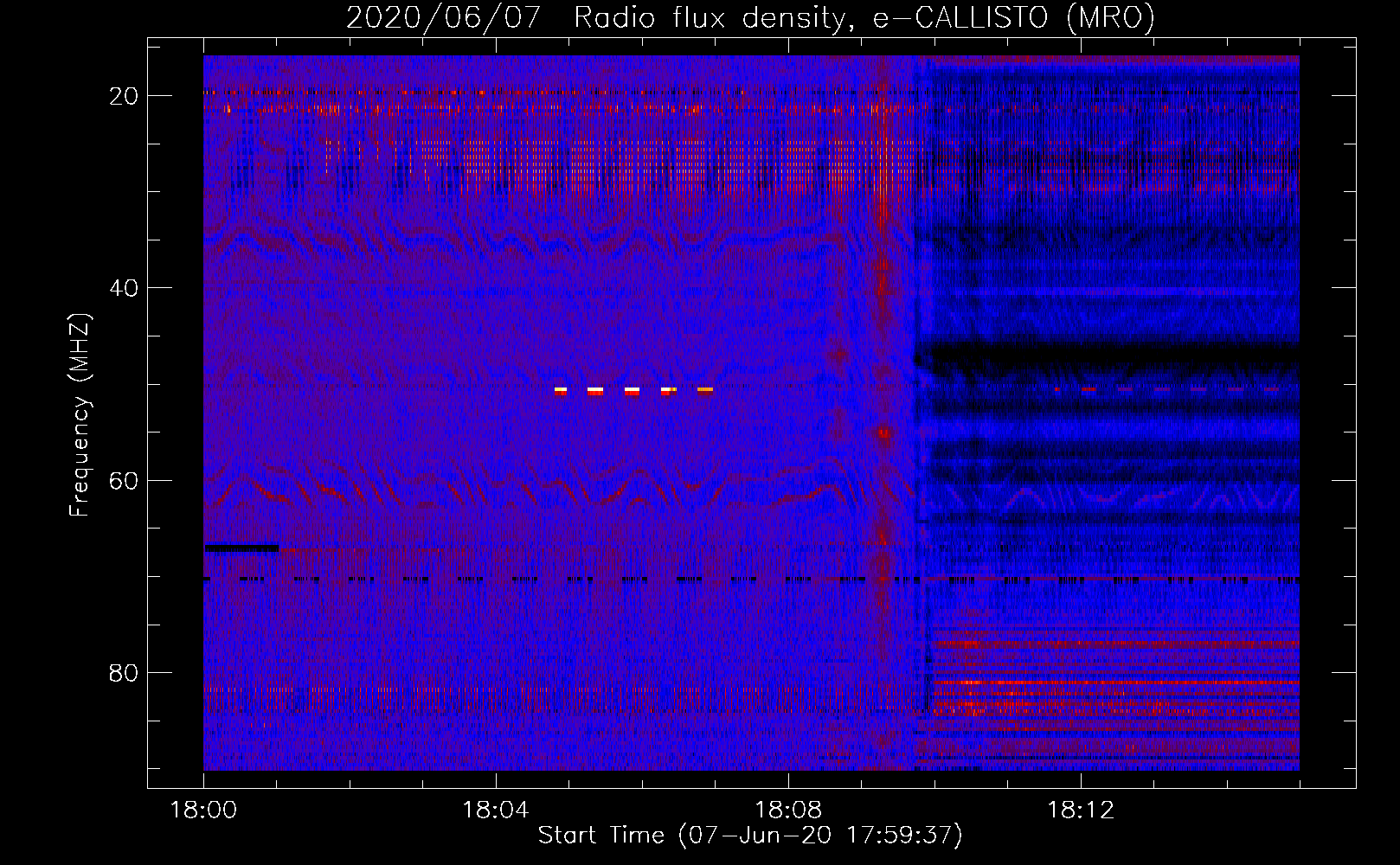Click the '18:04' time tick label
This screenshot has width=1400, height=865.
(x=496, y=811)
